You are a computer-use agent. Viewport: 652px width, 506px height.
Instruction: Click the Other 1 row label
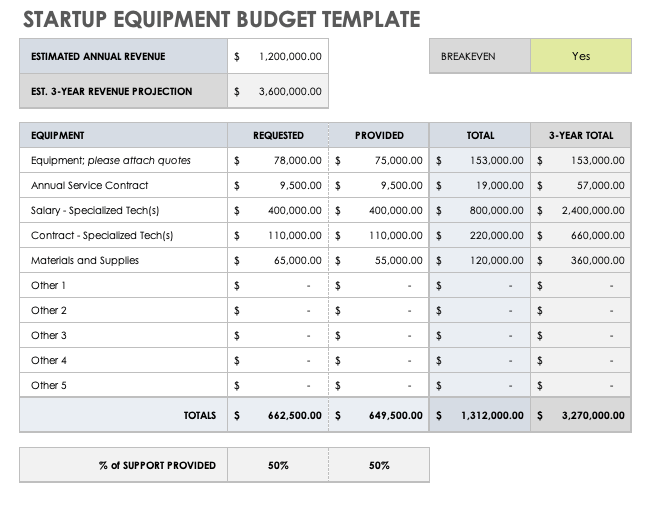(x=50, y=285)
